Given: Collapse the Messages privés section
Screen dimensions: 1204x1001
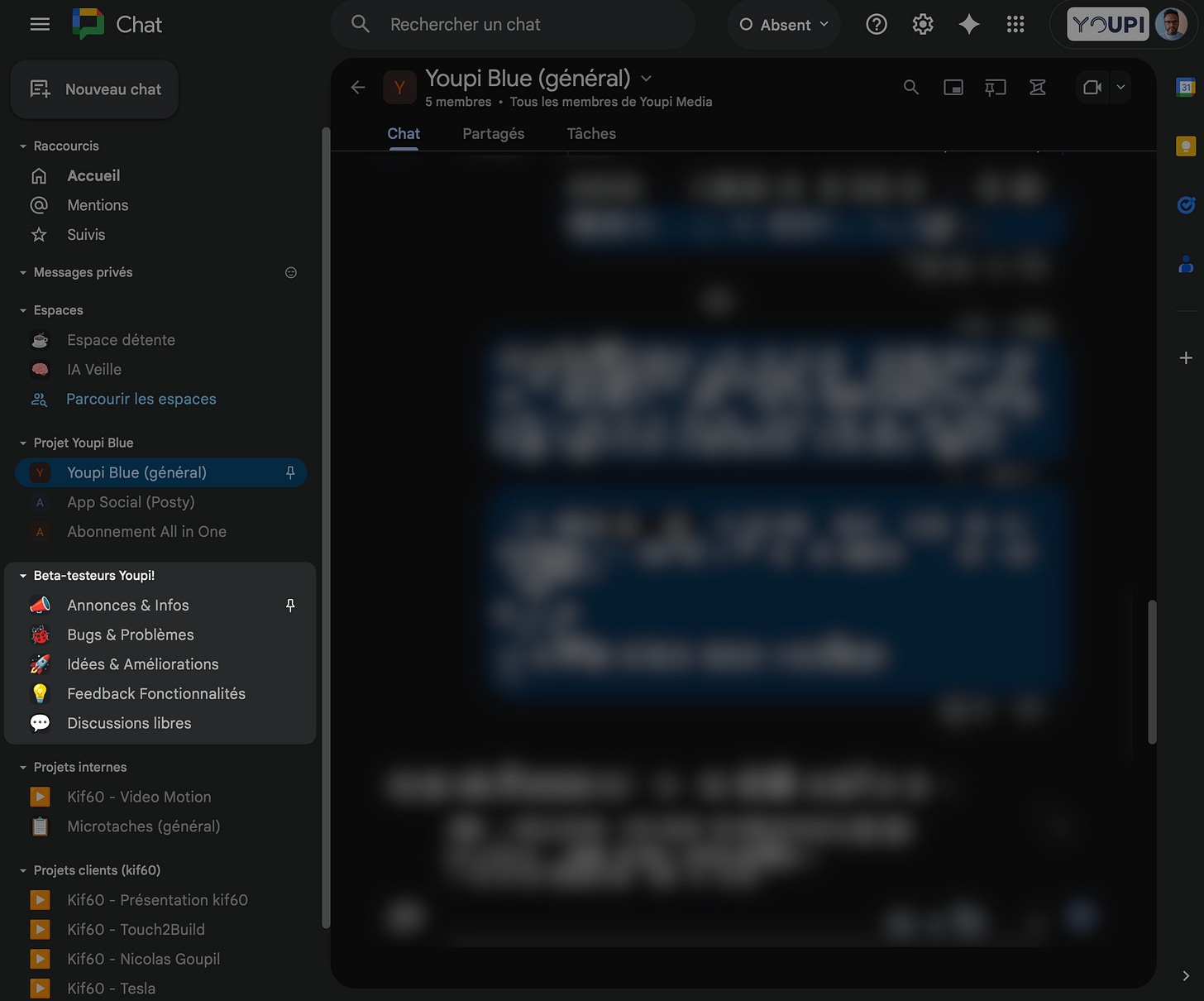Looking at the screenshot, I should 23,273.
